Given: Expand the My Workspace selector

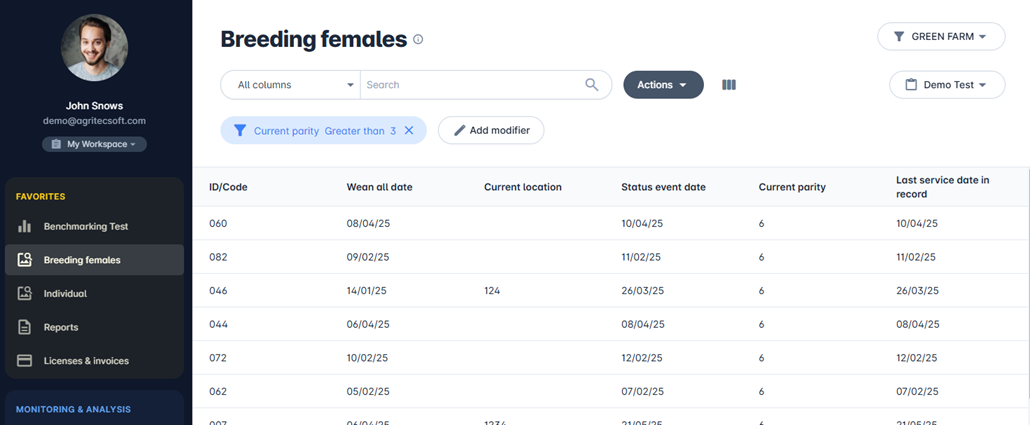Looking at the screenshot, I should 94,144.
